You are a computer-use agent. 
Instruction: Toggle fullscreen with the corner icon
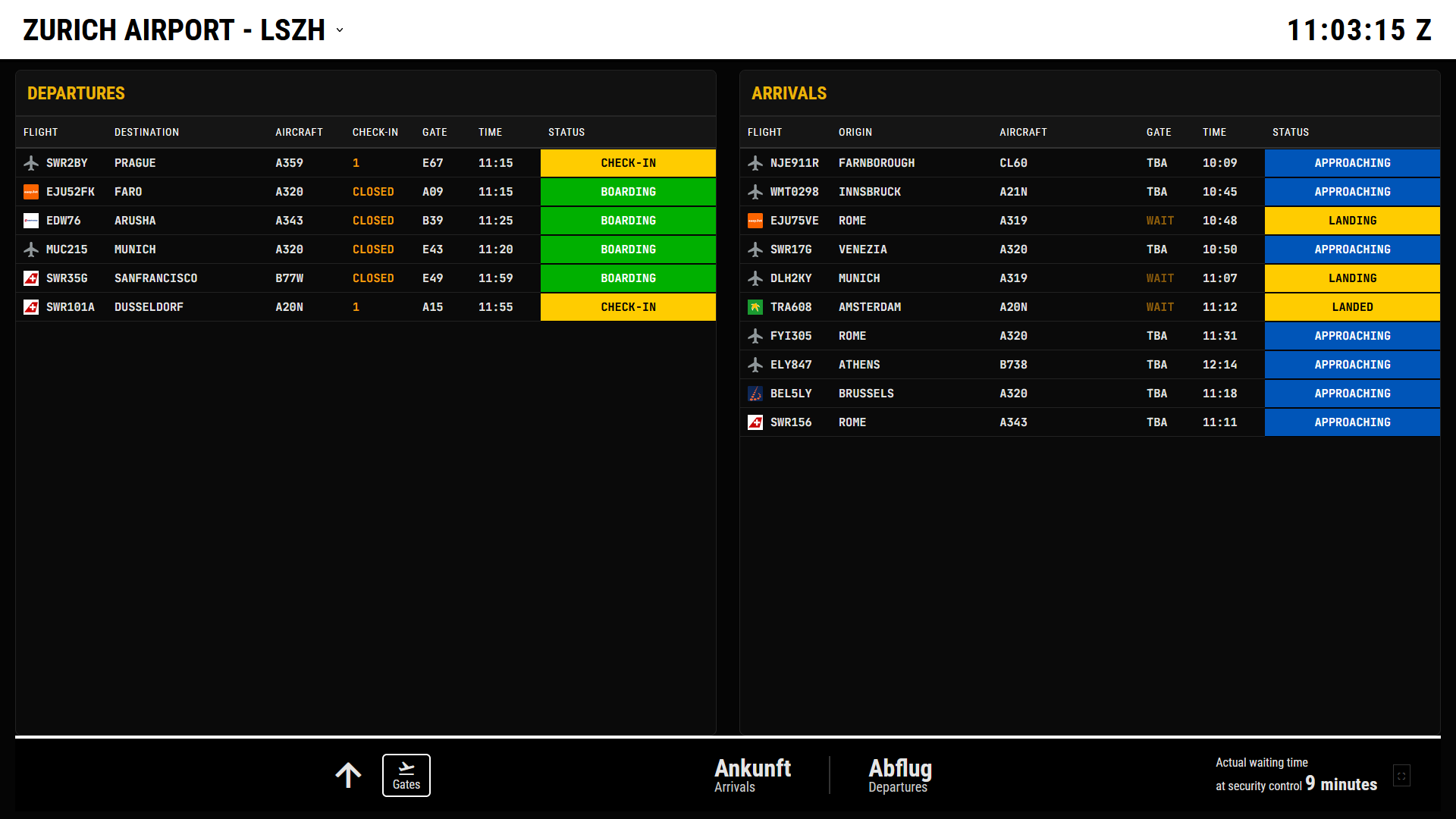pos(1401,776)
